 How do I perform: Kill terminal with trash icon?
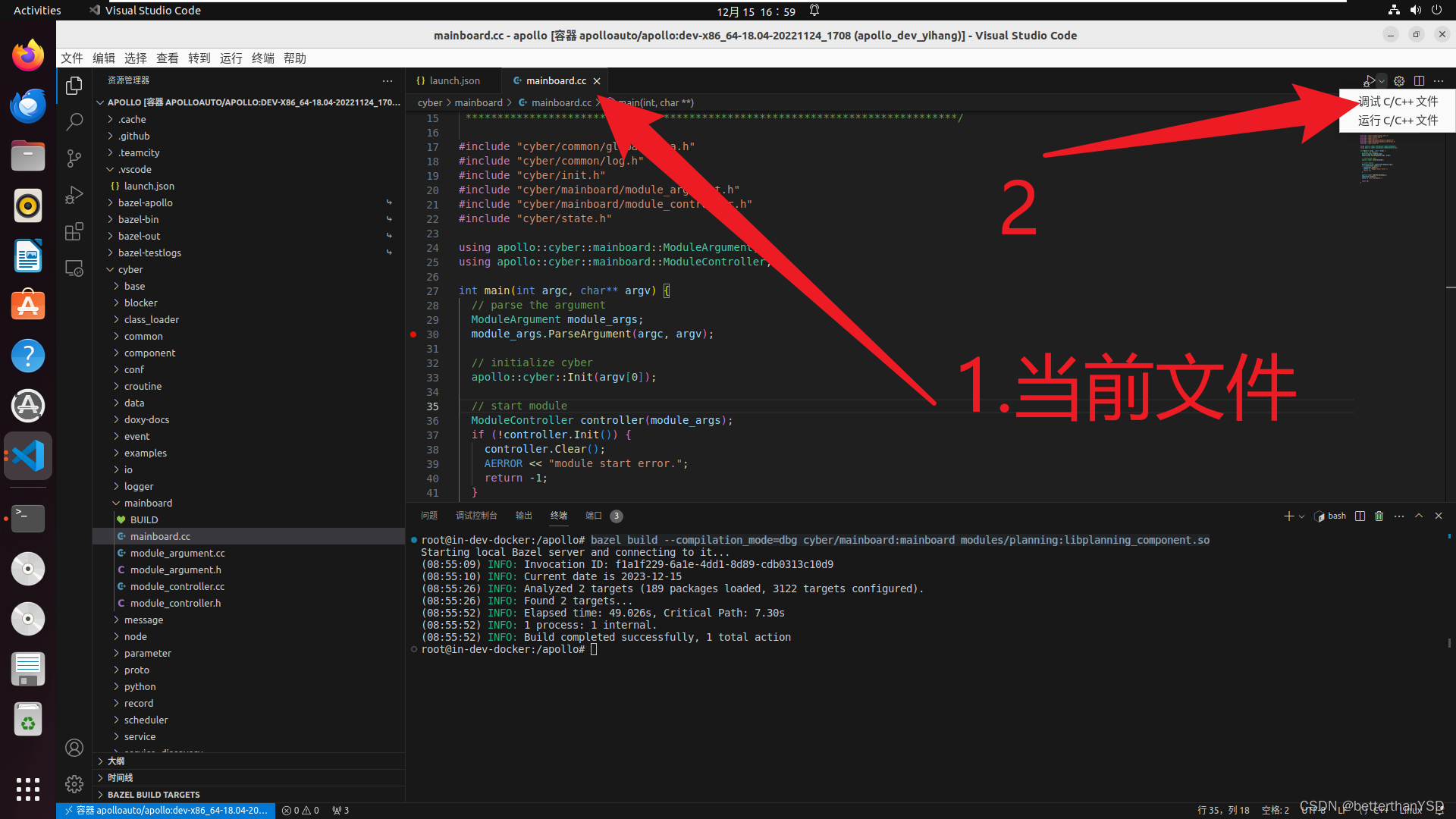(1379, 516)
